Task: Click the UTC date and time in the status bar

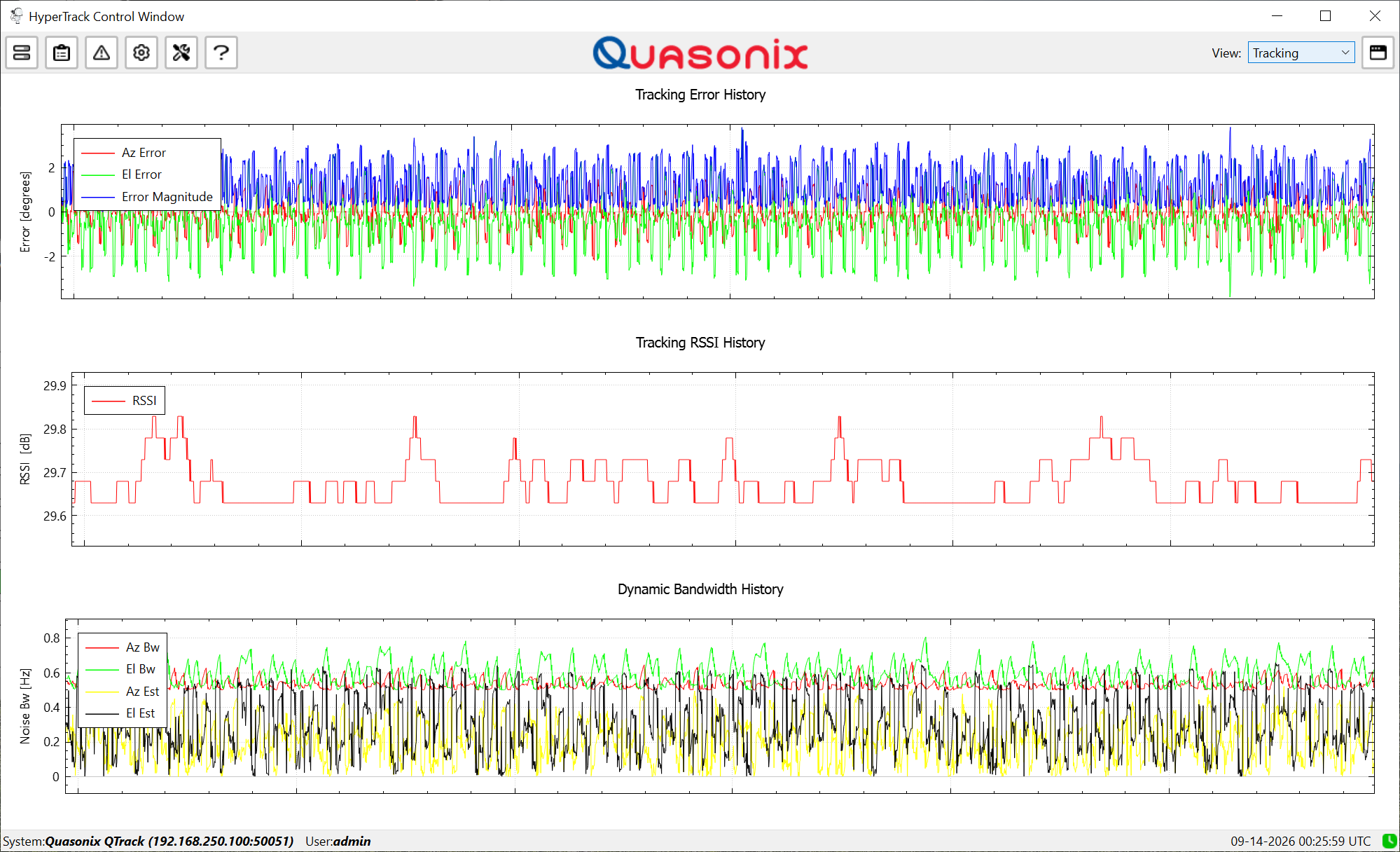Action: pyautogui.click(x=1301, y=841)
